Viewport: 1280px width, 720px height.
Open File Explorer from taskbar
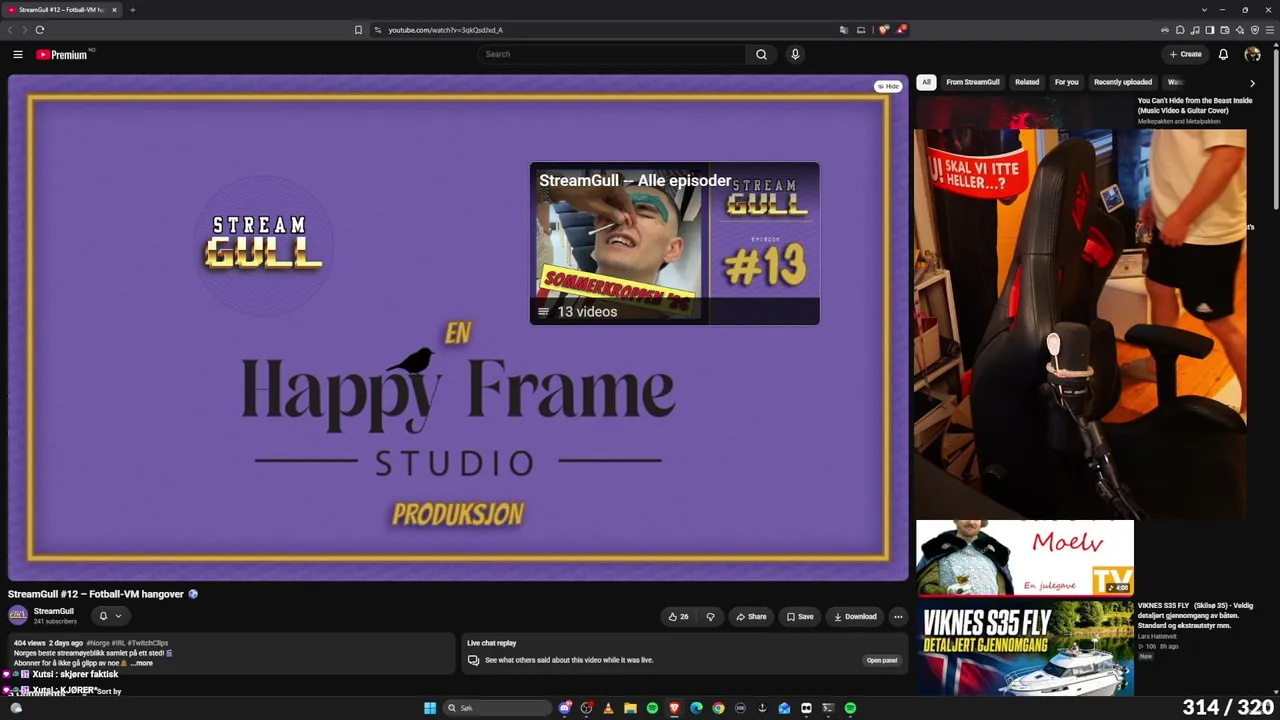[x=630, y=708]
